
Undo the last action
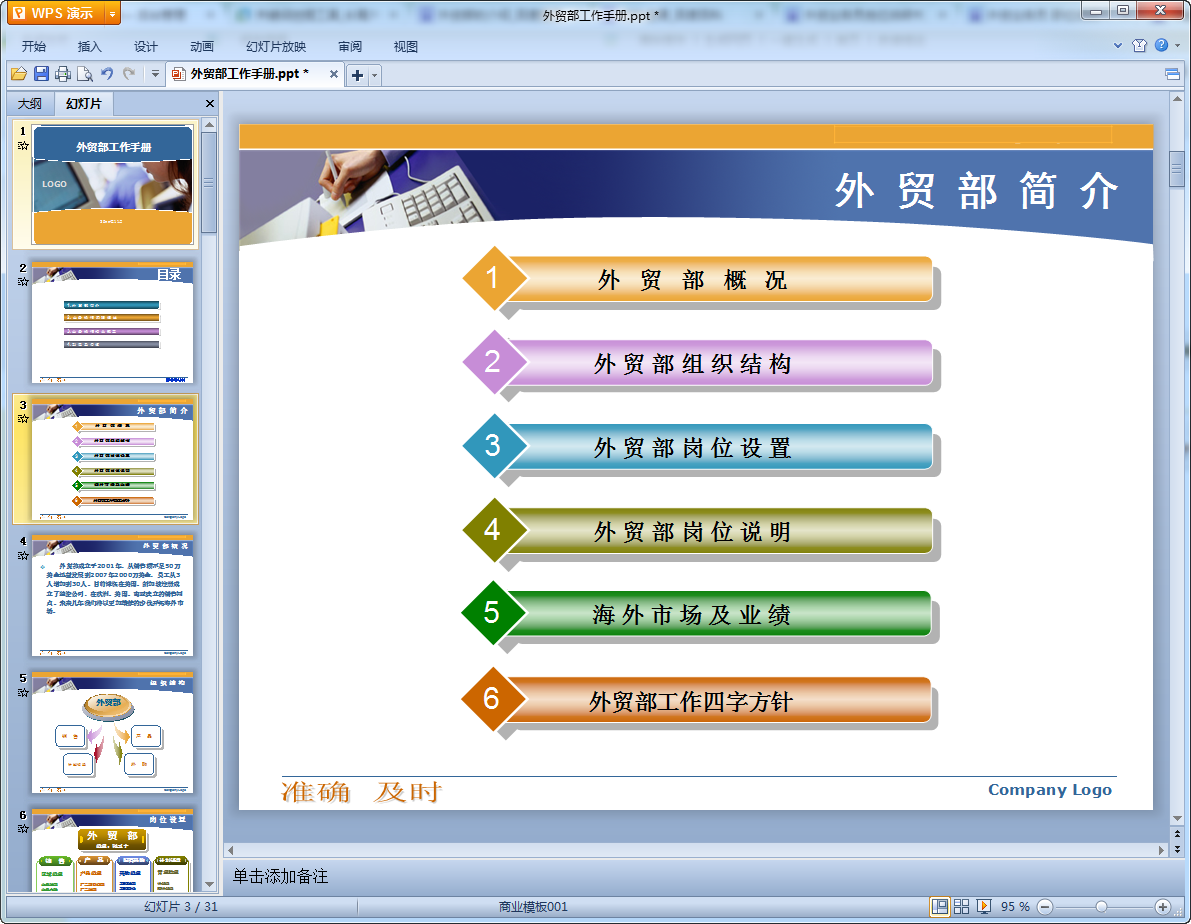(x=107, y=74)
